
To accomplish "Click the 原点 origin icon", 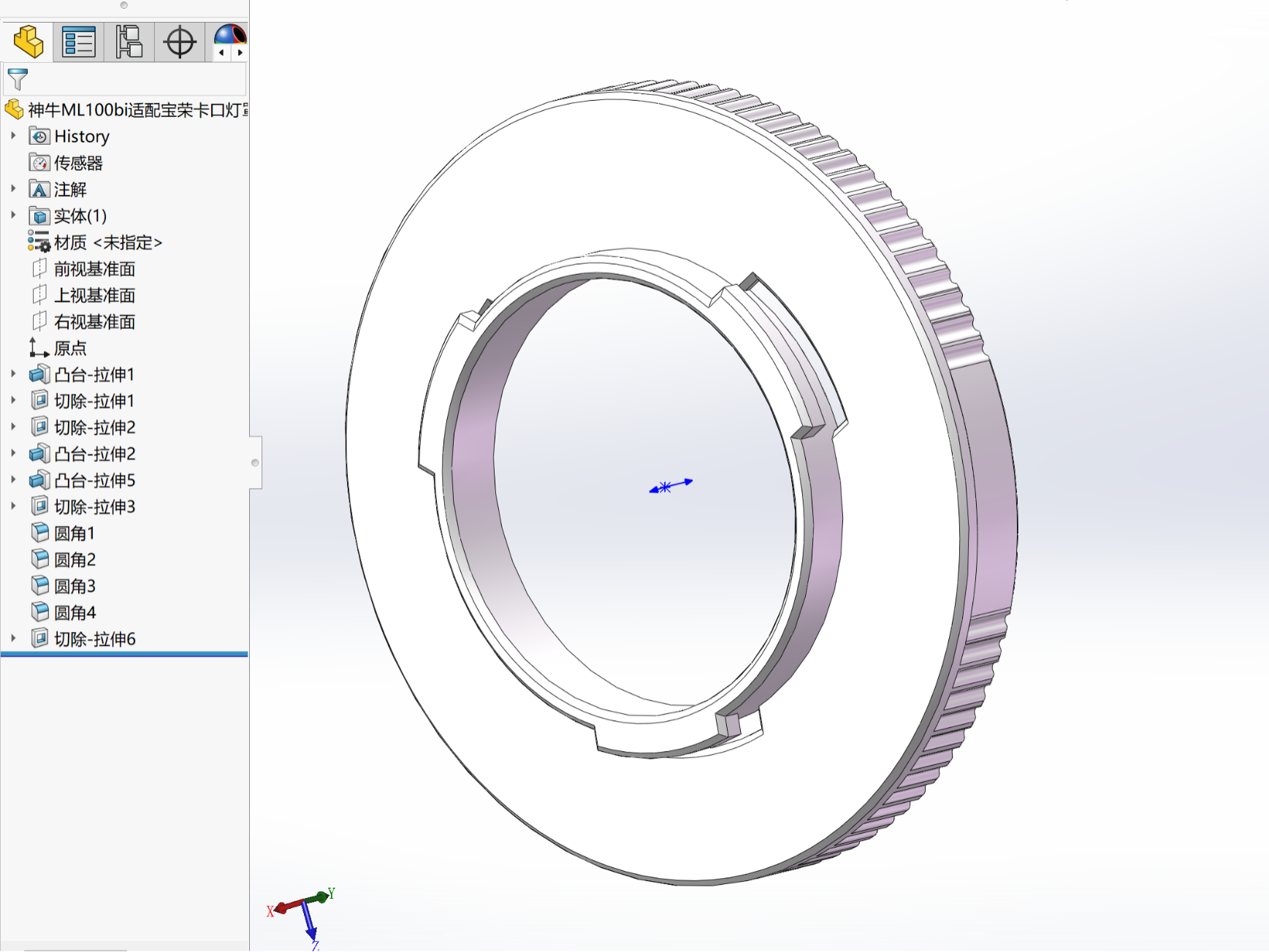I will (39, 348).
